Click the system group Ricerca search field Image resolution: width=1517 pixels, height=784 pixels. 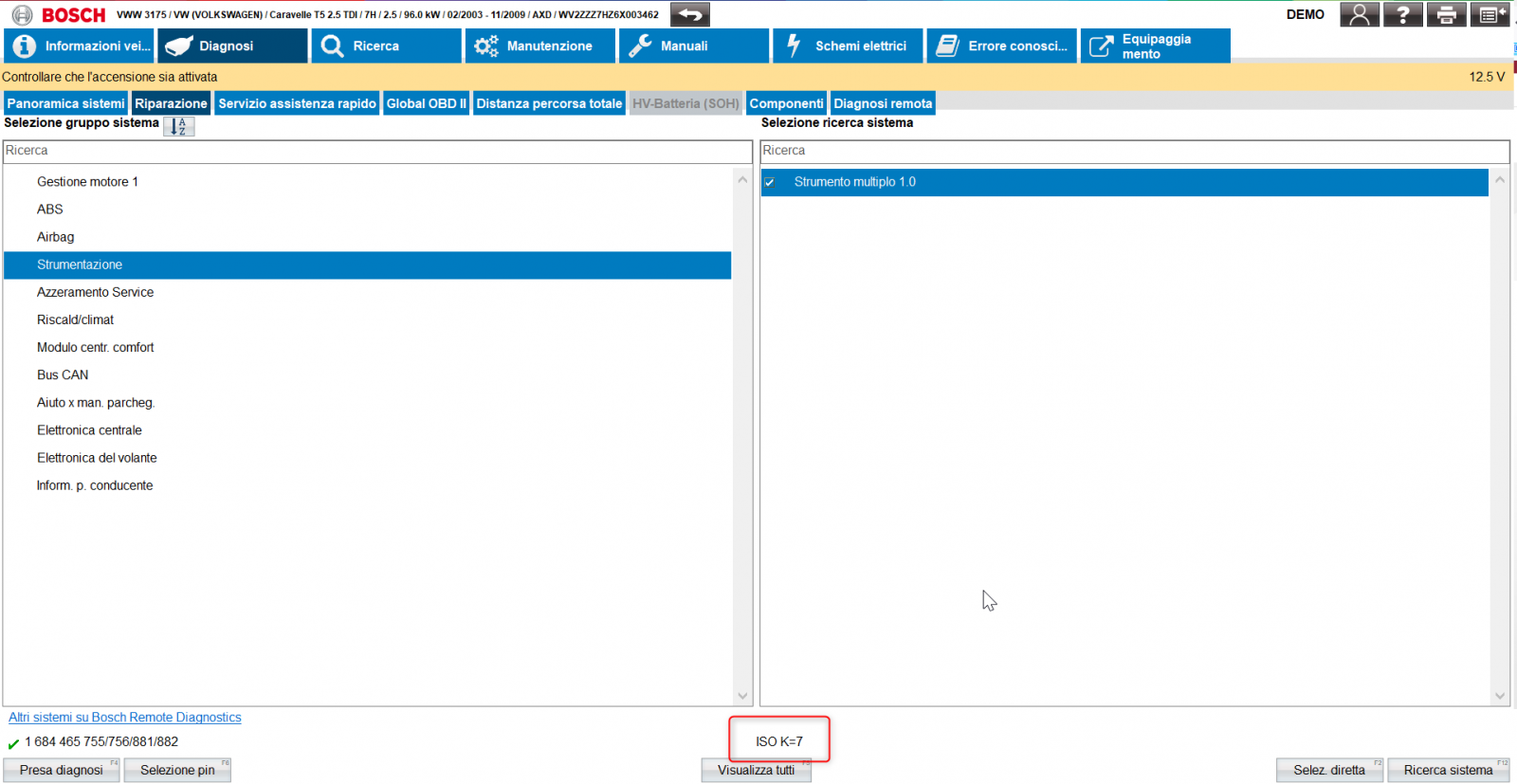(x=377, y=151)
